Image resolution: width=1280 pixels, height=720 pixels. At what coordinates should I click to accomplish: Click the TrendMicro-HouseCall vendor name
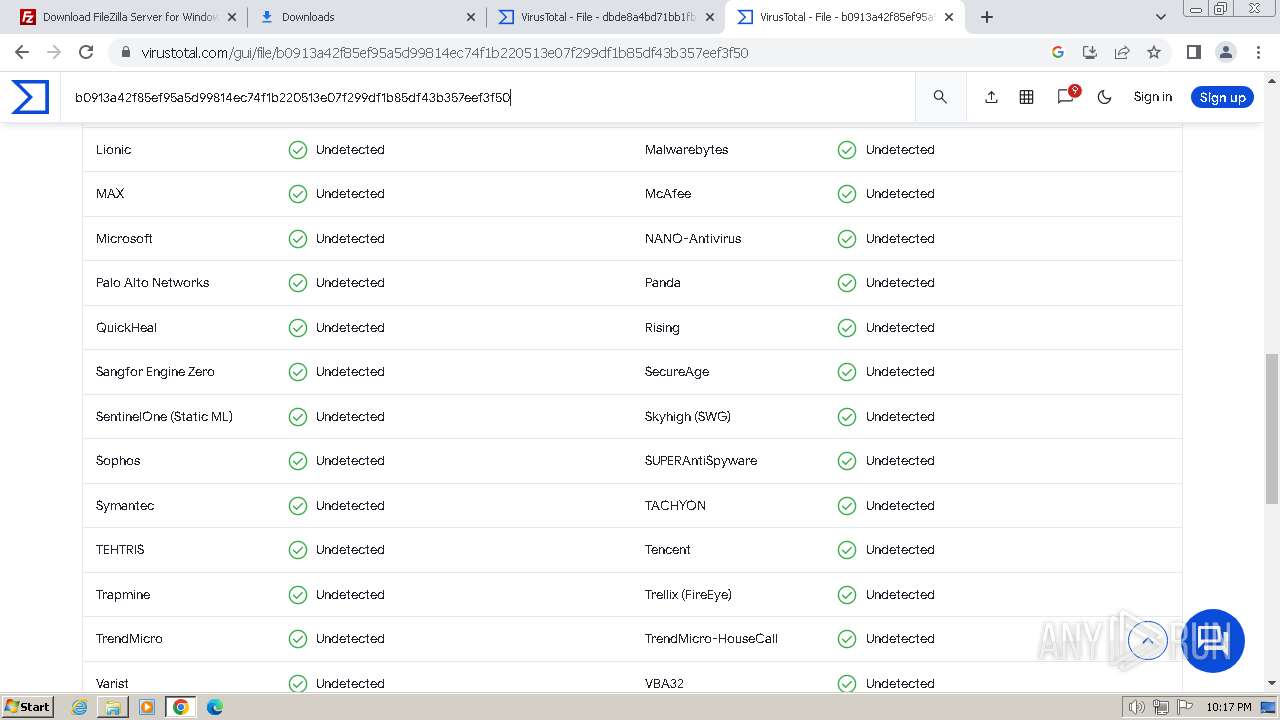coord(711,639)
